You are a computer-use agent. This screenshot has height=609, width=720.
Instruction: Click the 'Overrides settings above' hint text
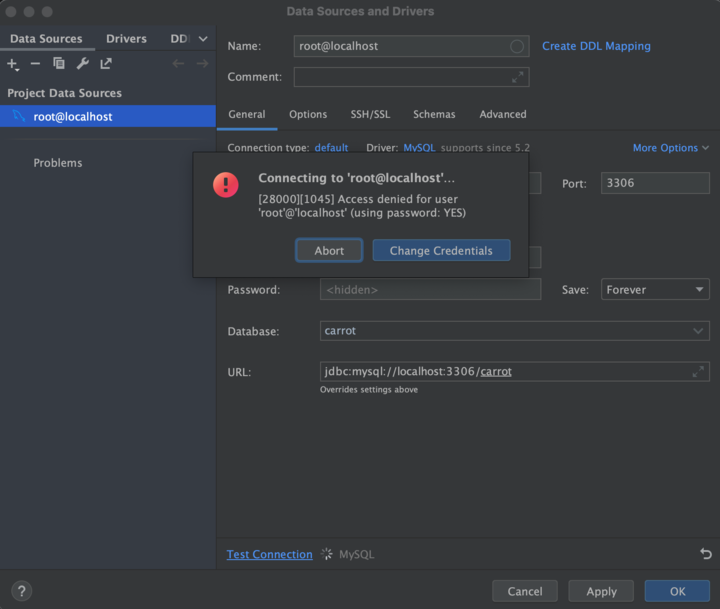click(369, 389)
